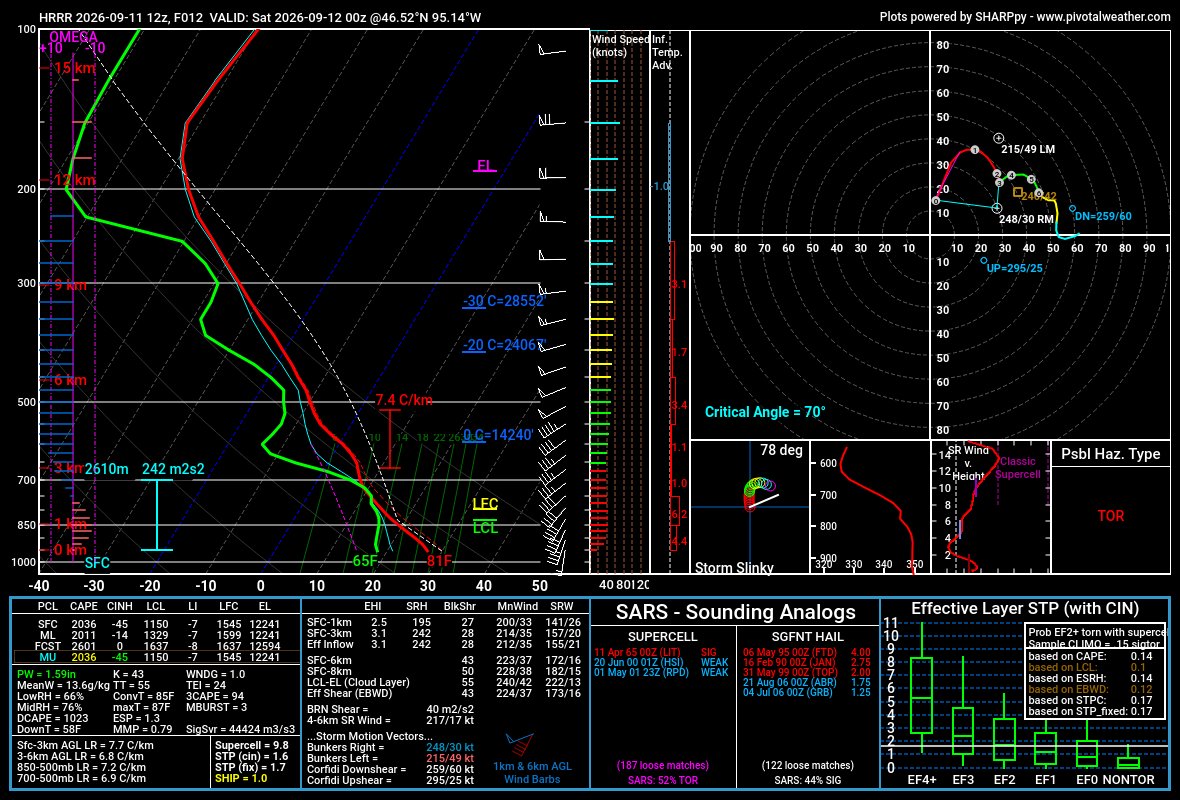Image resolution: width=1180 pixels, height=800 pixels.
Task: Click the '04 Jul 06 00Z (GRB)' hail analog
Action: pos(789,692)
